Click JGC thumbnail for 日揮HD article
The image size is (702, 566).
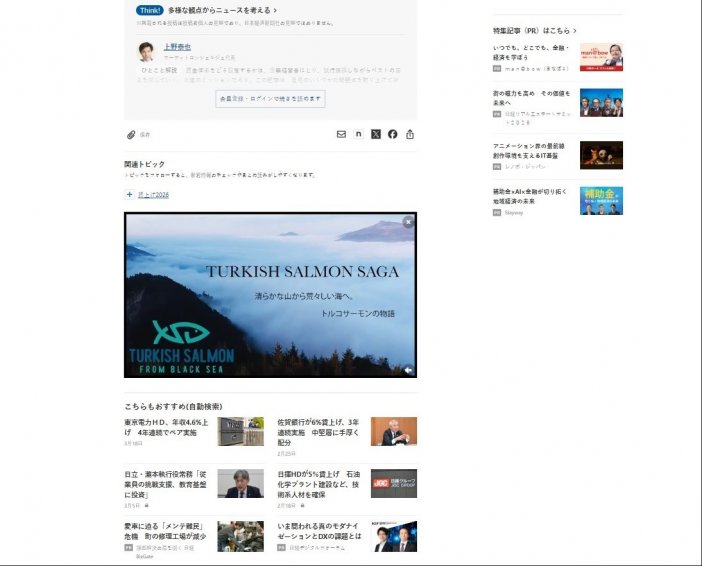(x=394, y=483)
